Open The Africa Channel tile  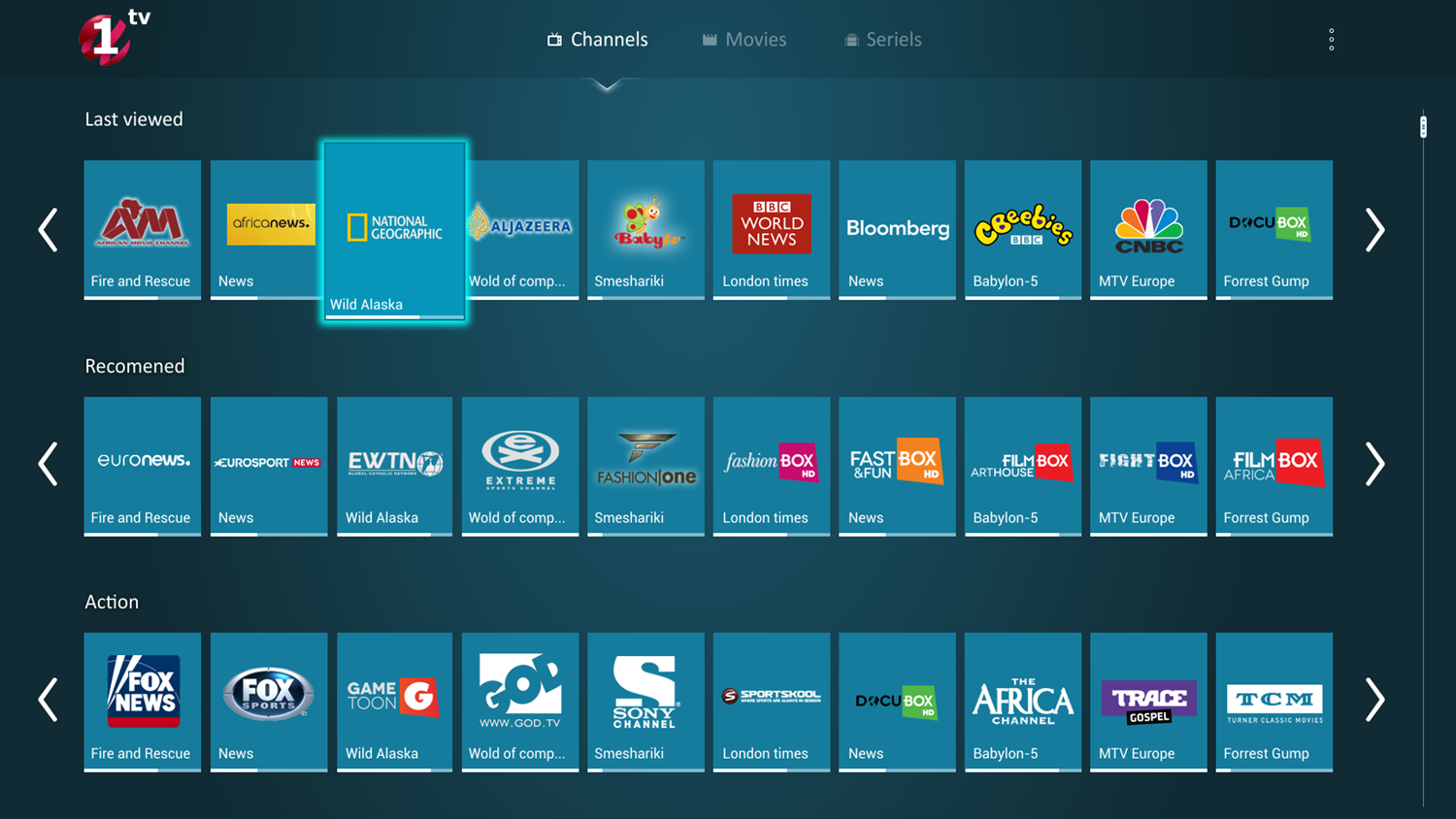(1023, 702)
